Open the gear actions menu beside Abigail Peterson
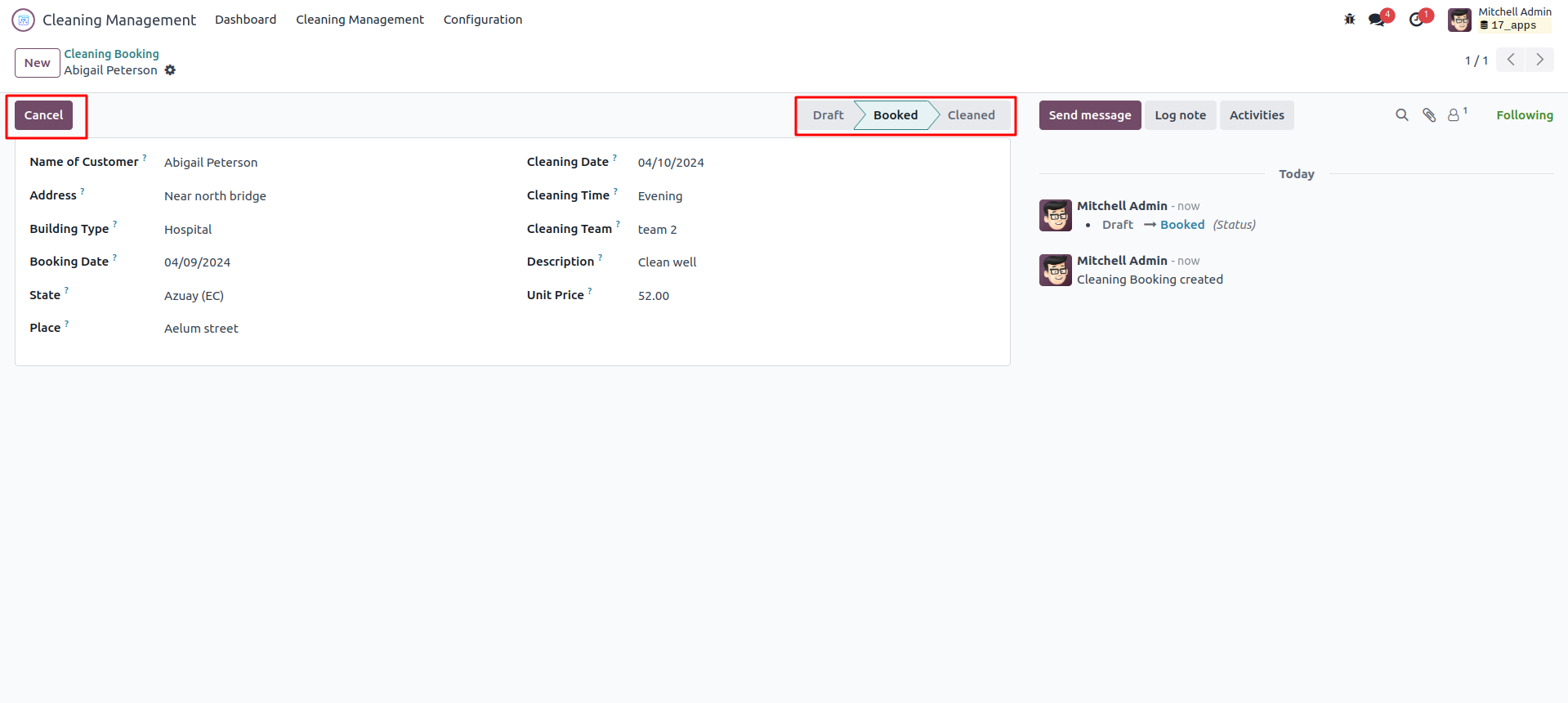Image resolution: width=1568 pixels, height=703 pixels. click(170, 70)
